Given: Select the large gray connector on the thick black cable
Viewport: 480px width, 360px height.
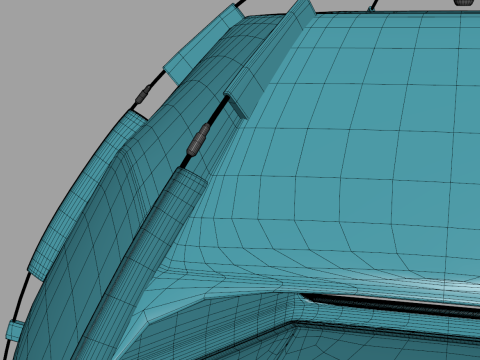Looking at the screenshot, I should point(198,140).
